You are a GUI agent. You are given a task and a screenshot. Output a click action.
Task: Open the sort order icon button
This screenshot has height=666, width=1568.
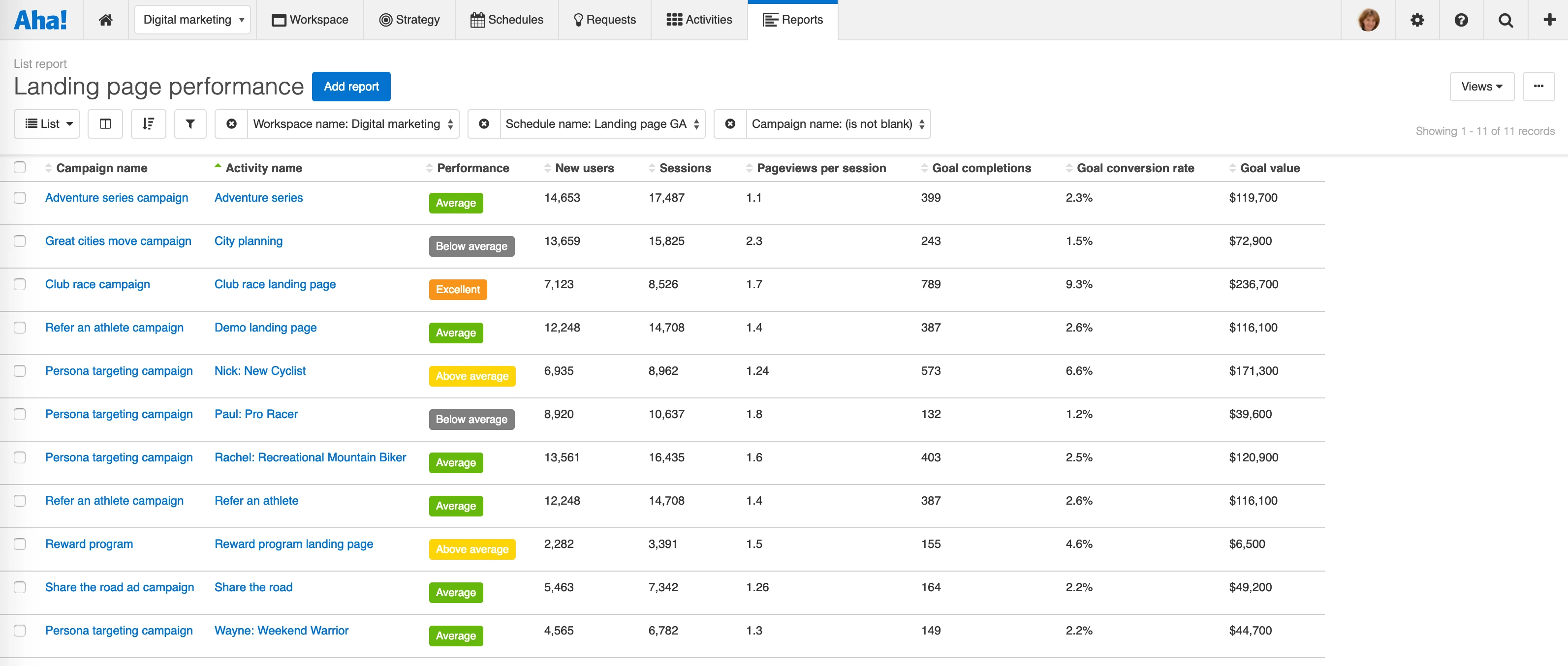tap(148, 124)
